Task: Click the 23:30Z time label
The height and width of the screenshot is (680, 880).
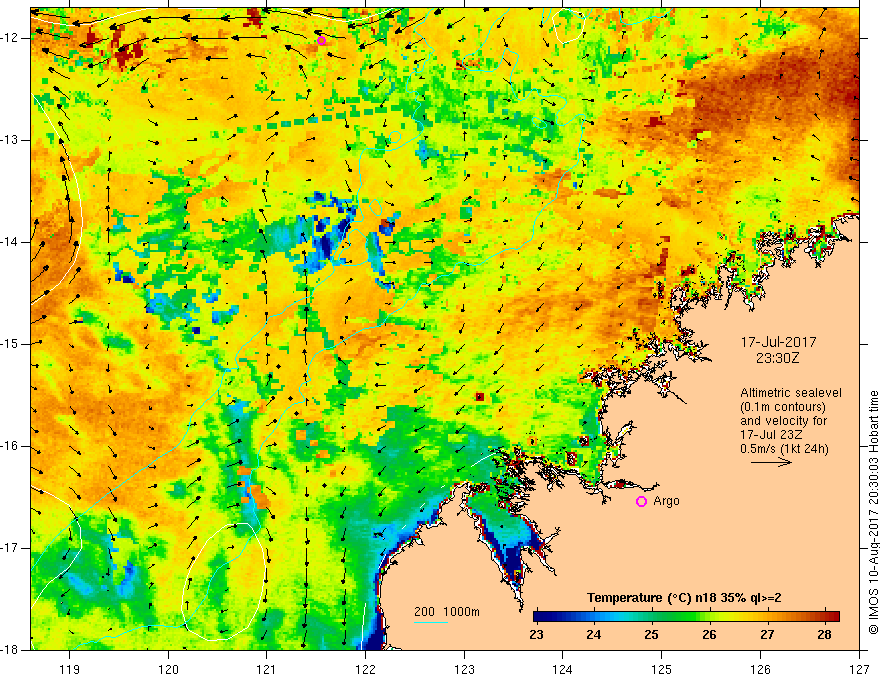Action: (x=777, y=357)
